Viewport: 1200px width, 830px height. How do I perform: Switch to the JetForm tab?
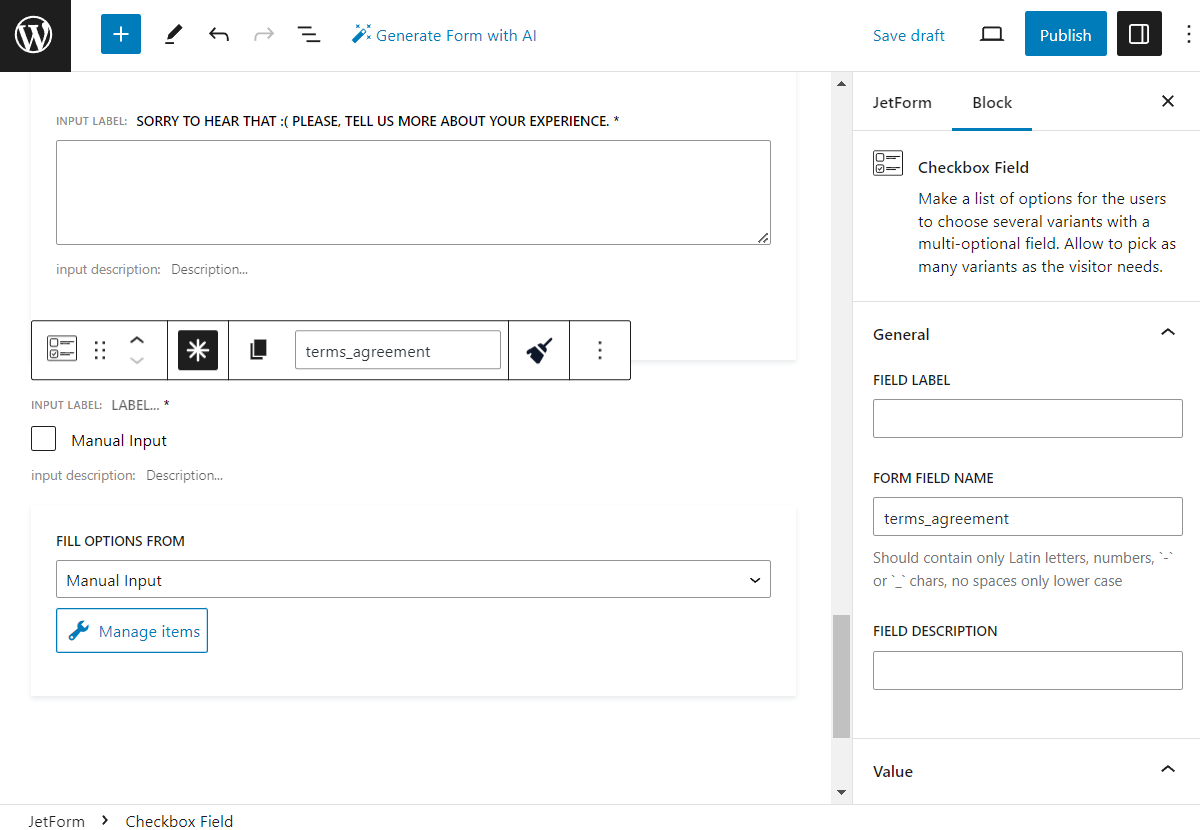(x=903, y=102)
